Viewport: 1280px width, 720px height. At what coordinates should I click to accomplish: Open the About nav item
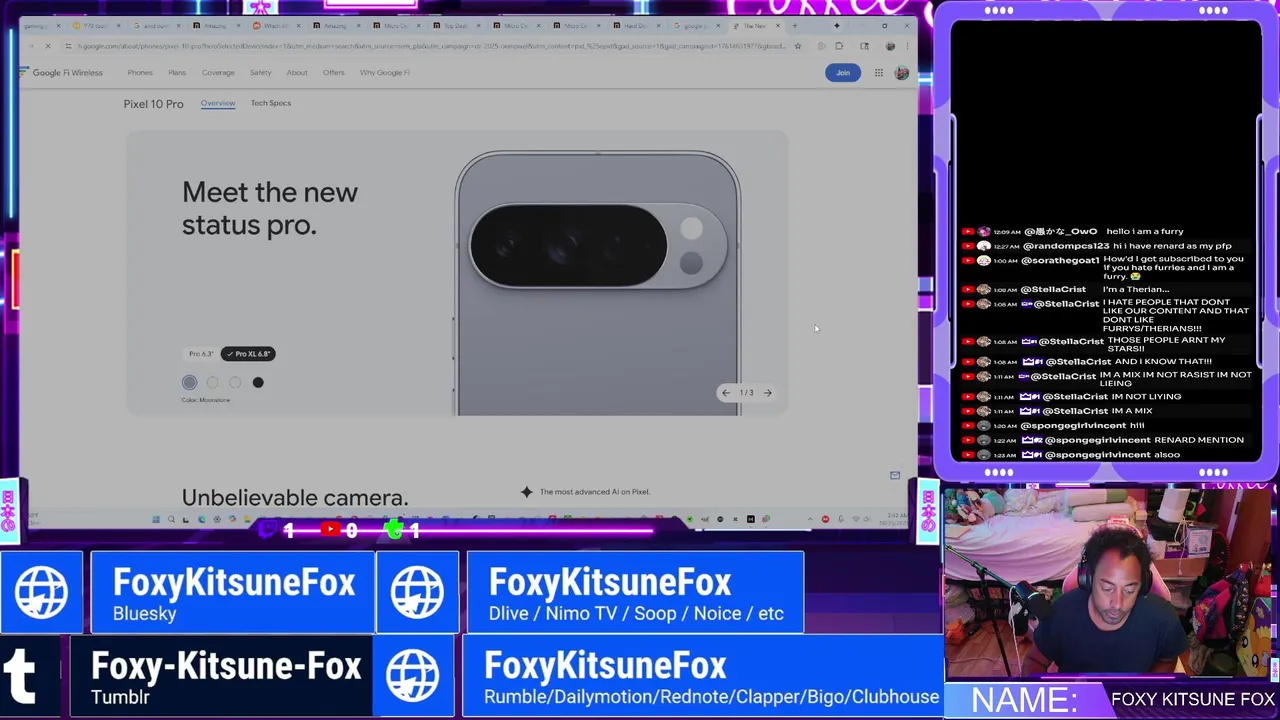tap(297, 72)
